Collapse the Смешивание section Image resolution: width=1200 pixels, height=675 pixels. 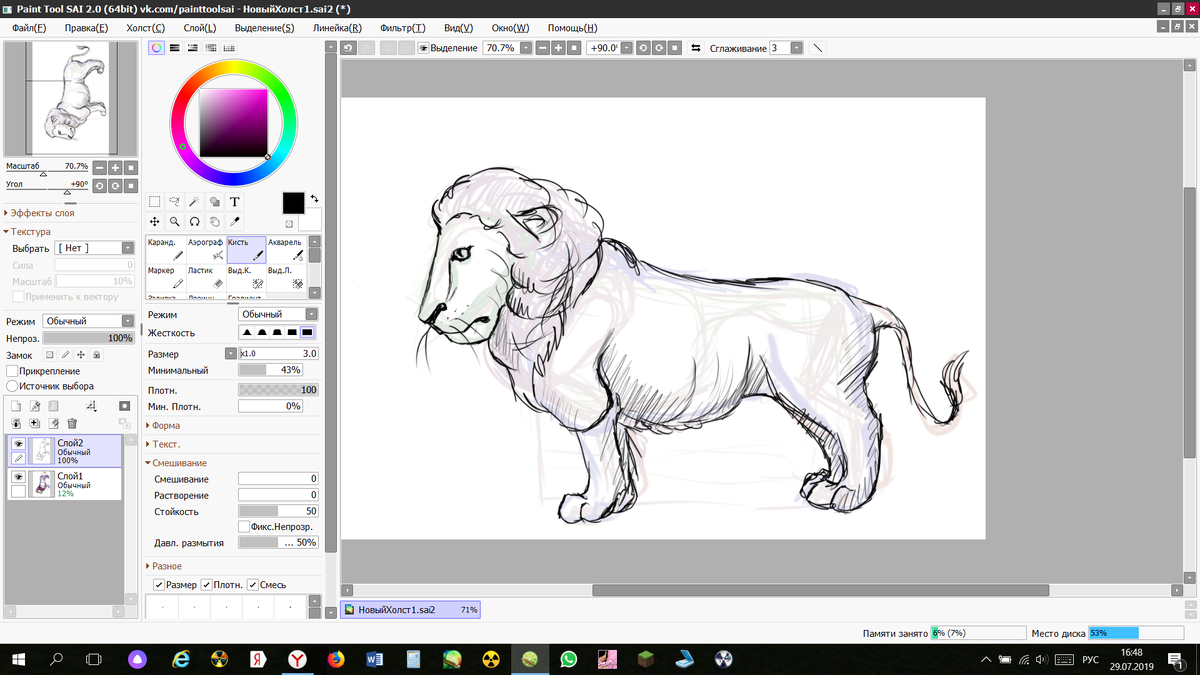click(x=177, y=463)
